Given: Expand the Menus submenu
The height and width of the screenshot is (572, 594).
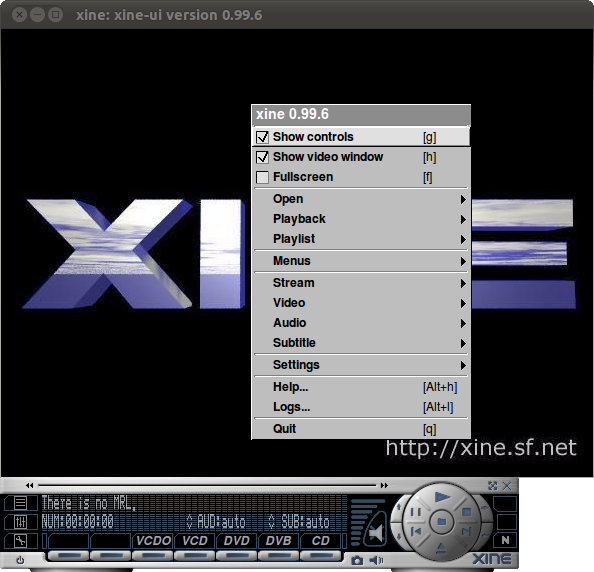Looking at the screenshot, I should 361,261.
